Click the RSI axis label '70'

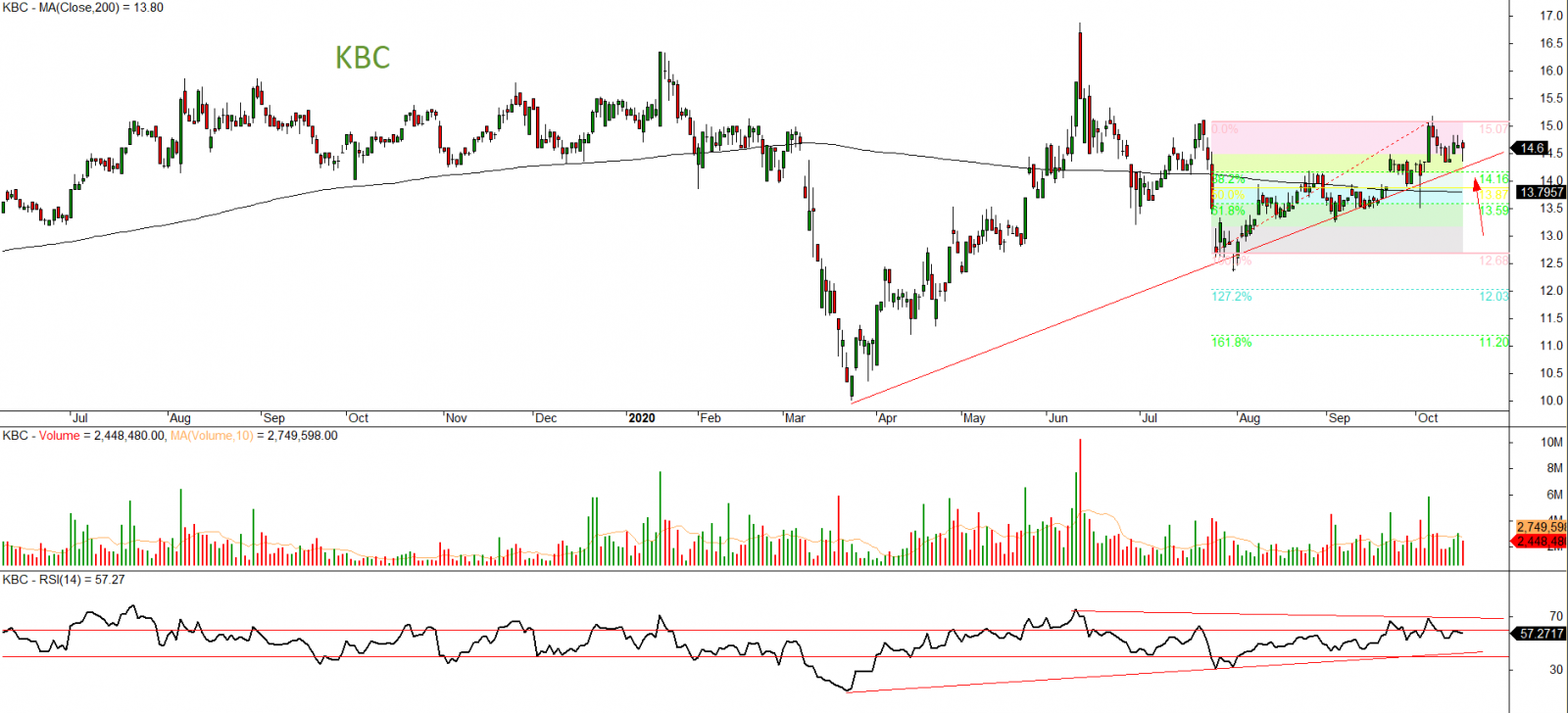click(1556, 616)
